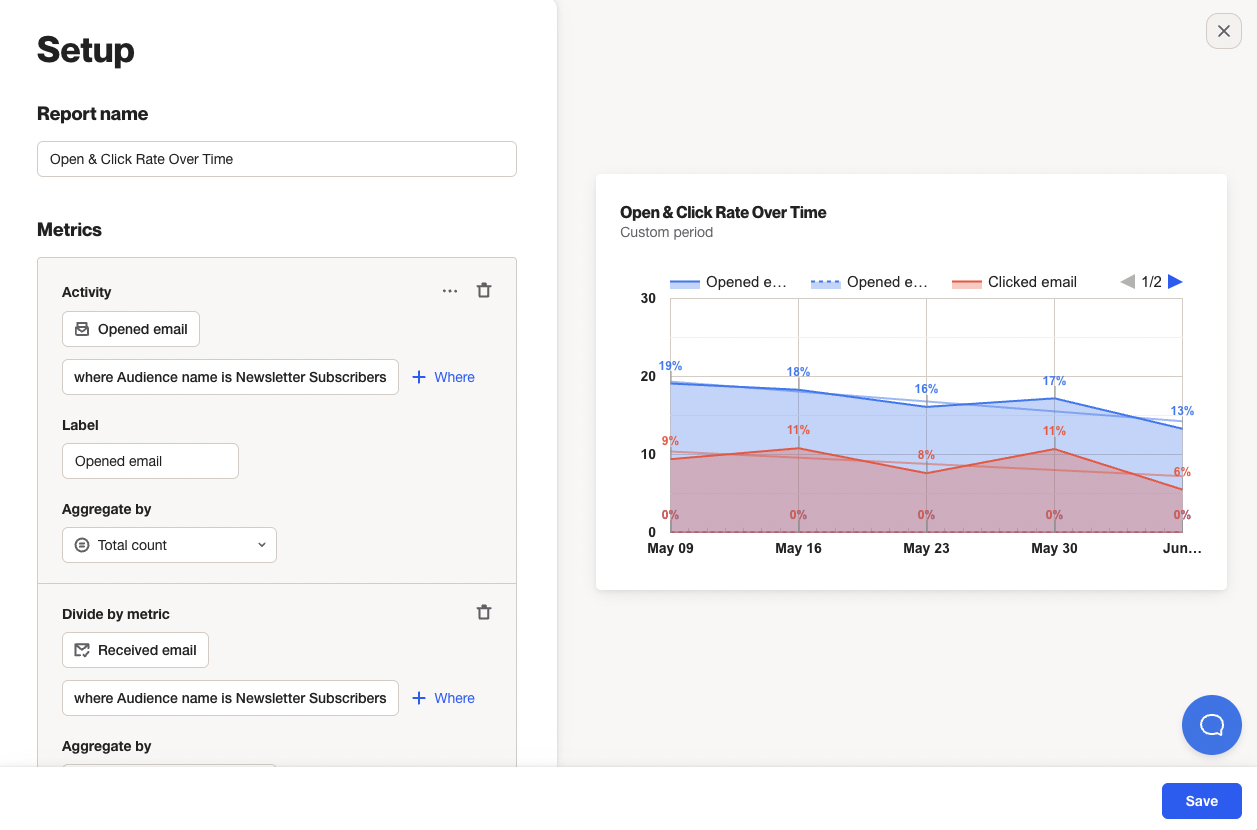This screenshot has height=830, width=1257.
Task: Open the Opened email activity selector
Action: coord(131,329)
